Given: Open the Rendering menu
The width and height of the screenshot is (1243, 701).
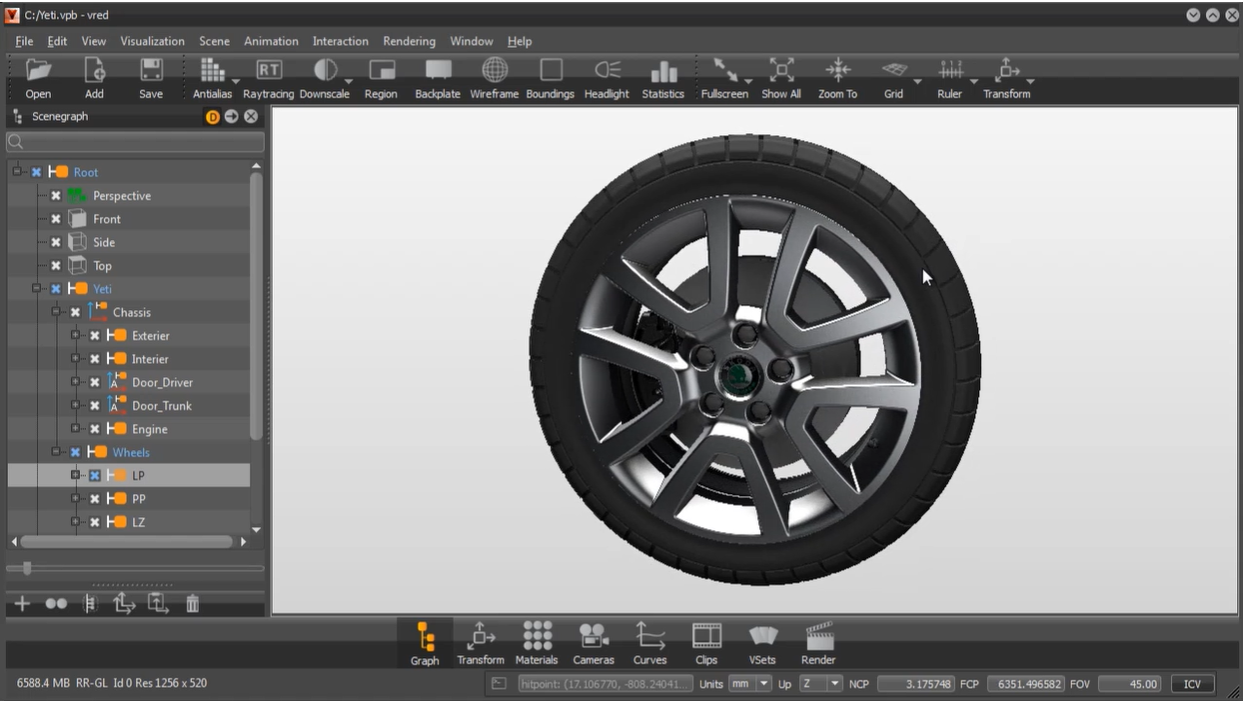Looking at the screenshot, I should [x=409, y=41].
